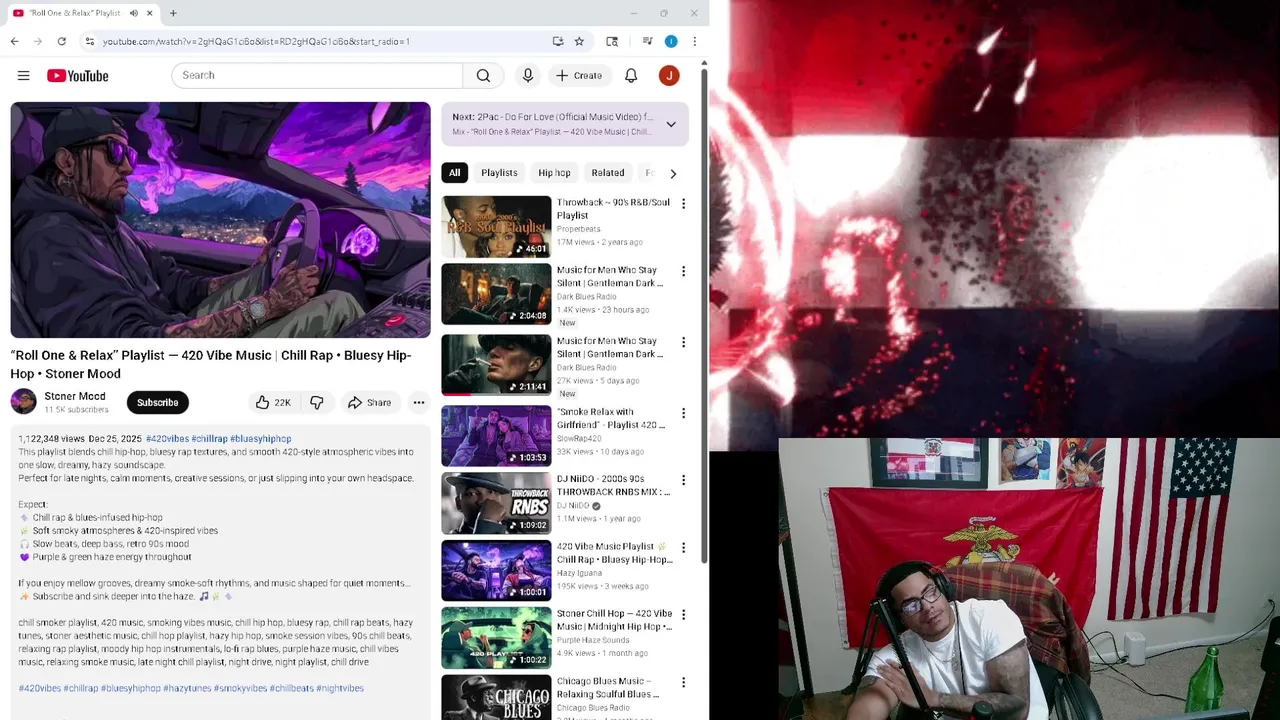Viewport: 1280px width, 720px height.
Task: Click the search magnifier button
Action: pyautogui.click(x=483, y=75)
